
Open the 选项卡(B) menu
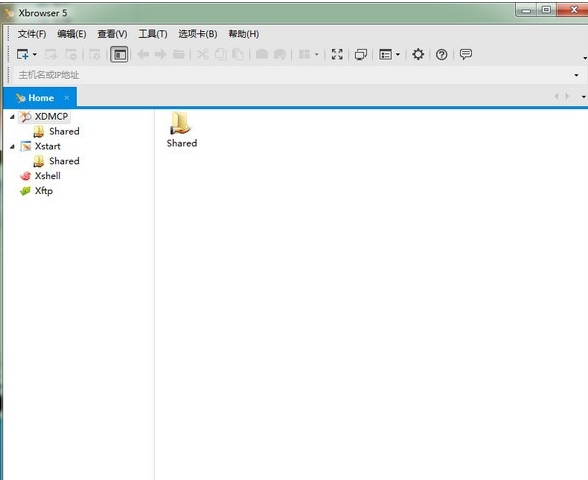click(198, 34)
